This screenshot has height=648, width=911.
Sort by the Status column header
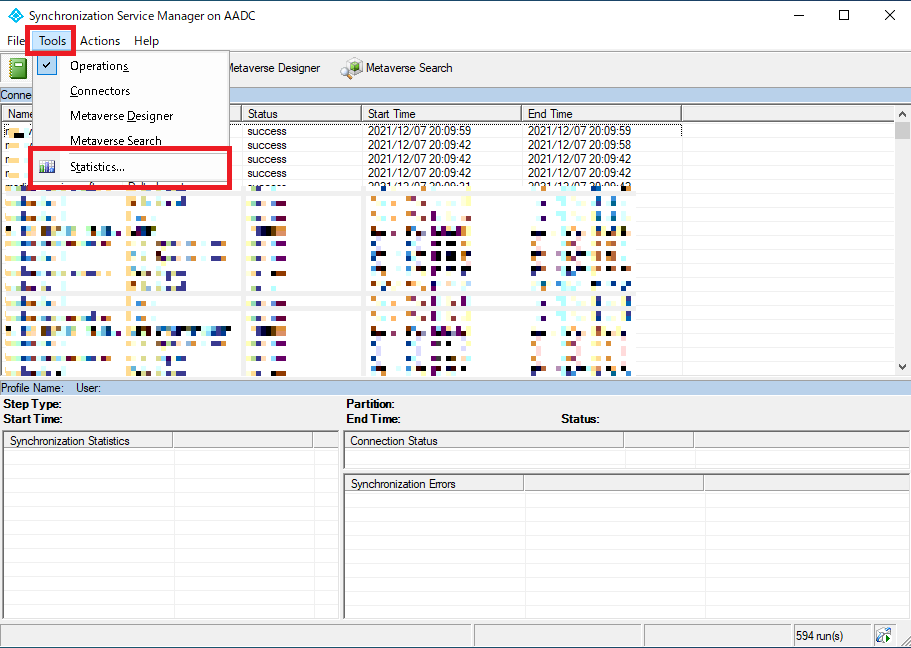pos(302,113)
